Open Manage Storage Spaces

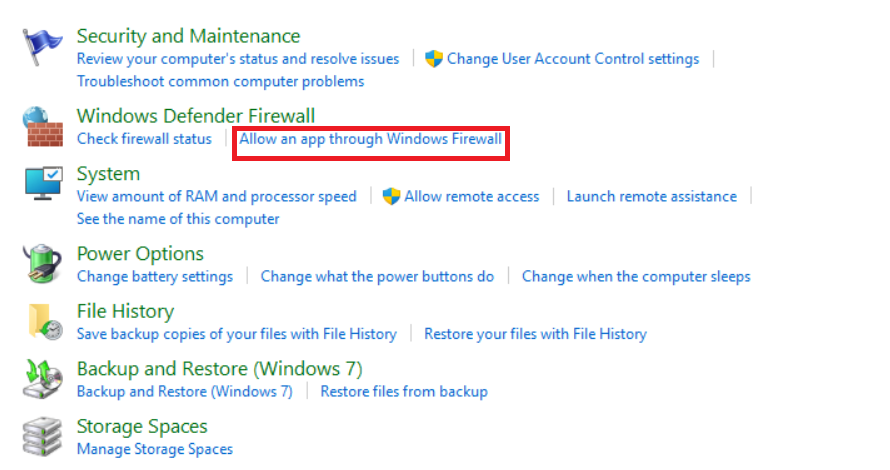pos(154,449)
